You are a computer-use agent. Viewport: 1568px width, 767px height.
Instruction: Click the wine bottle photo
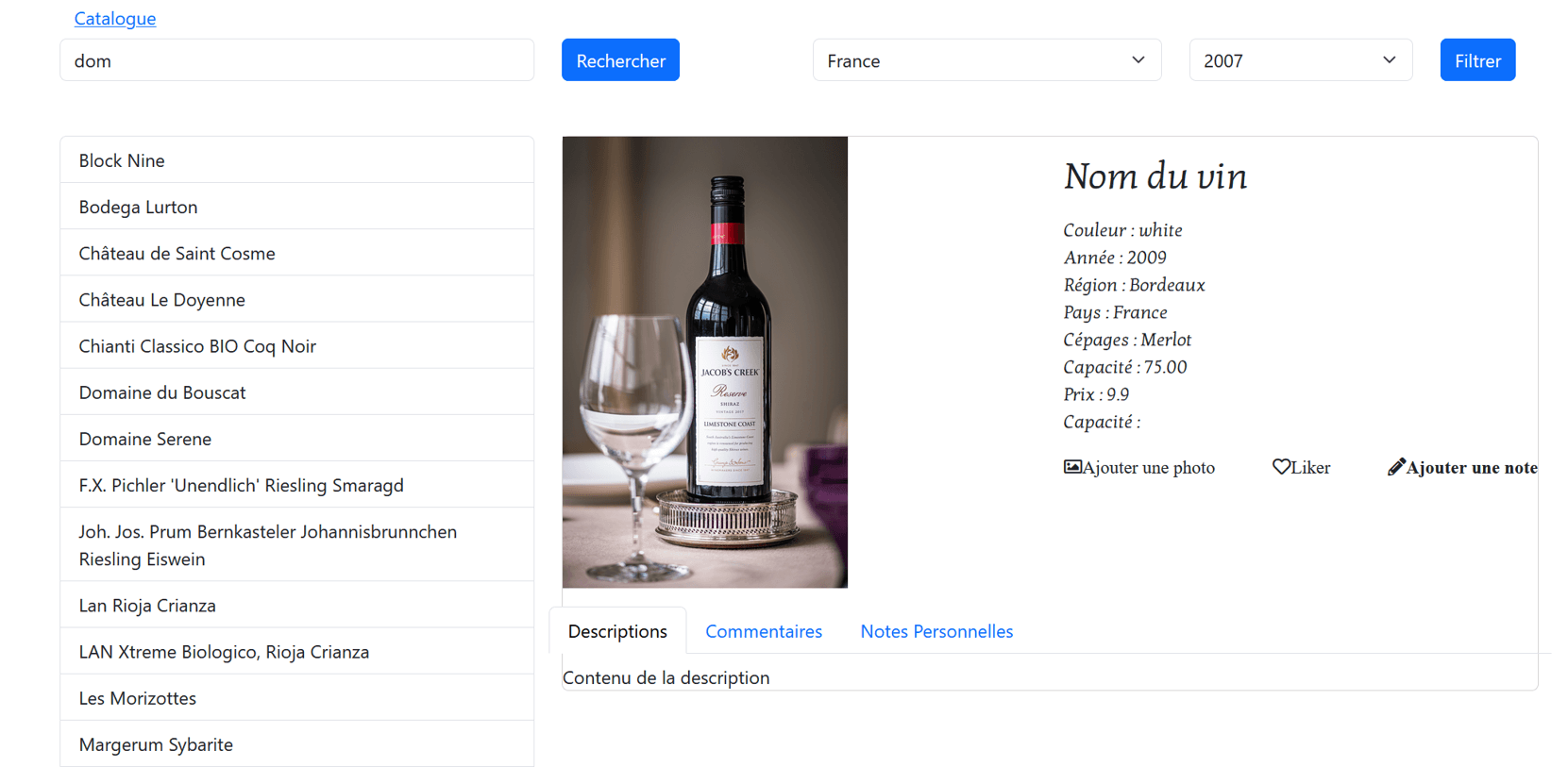(704, 362)
